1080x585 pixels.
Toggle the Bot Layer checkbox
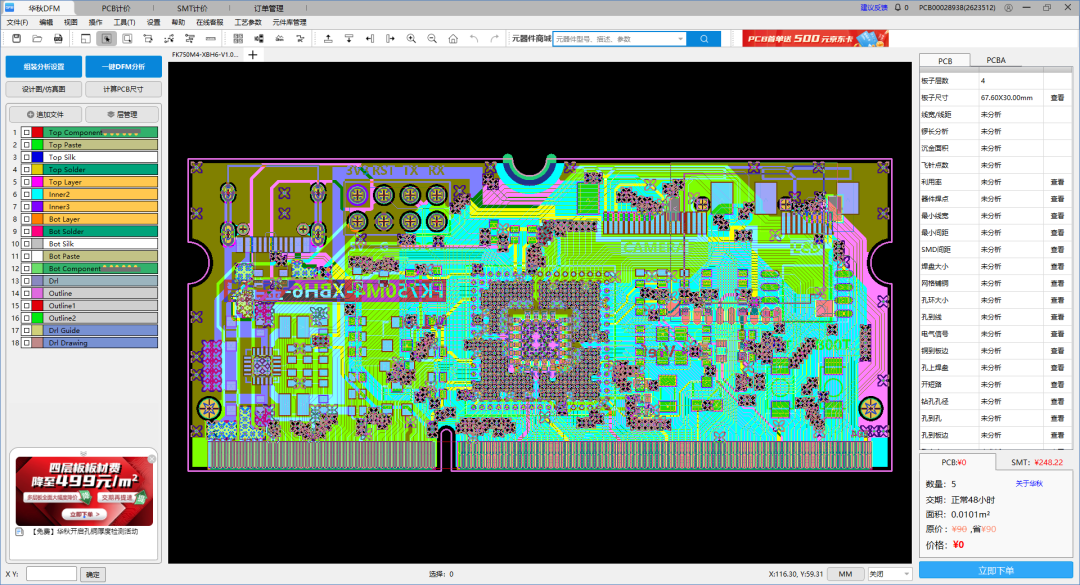point(26,219)
